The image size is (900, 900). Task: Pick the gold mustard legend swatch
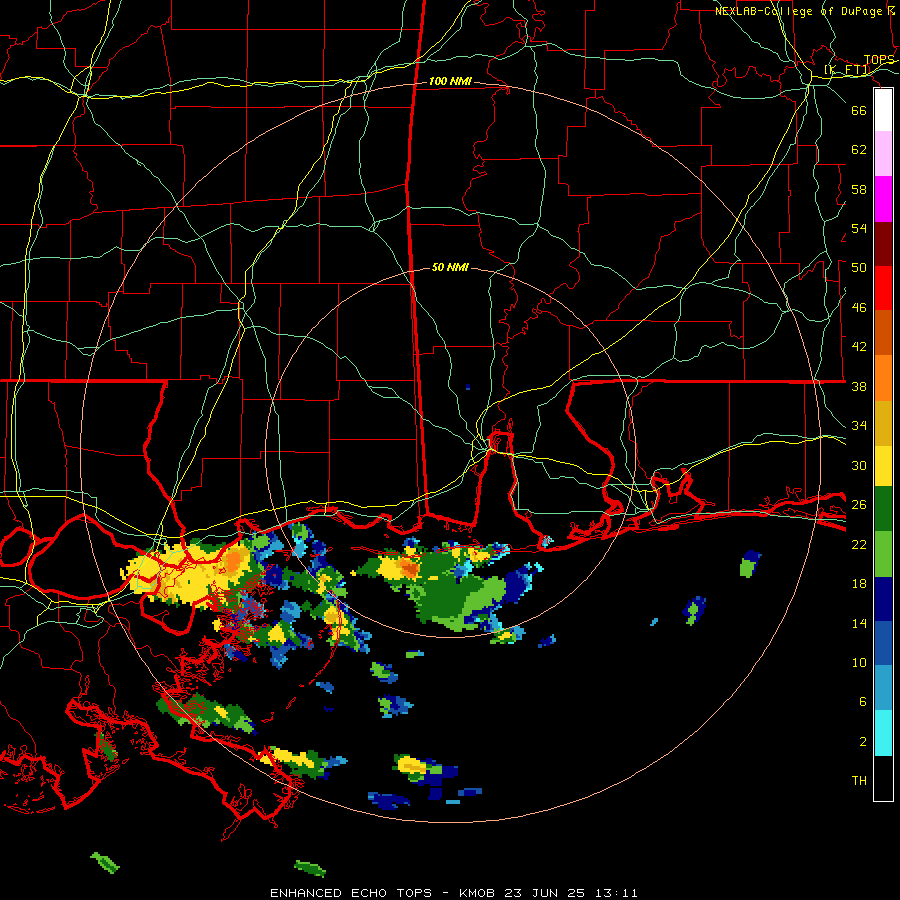coord(883,423)
